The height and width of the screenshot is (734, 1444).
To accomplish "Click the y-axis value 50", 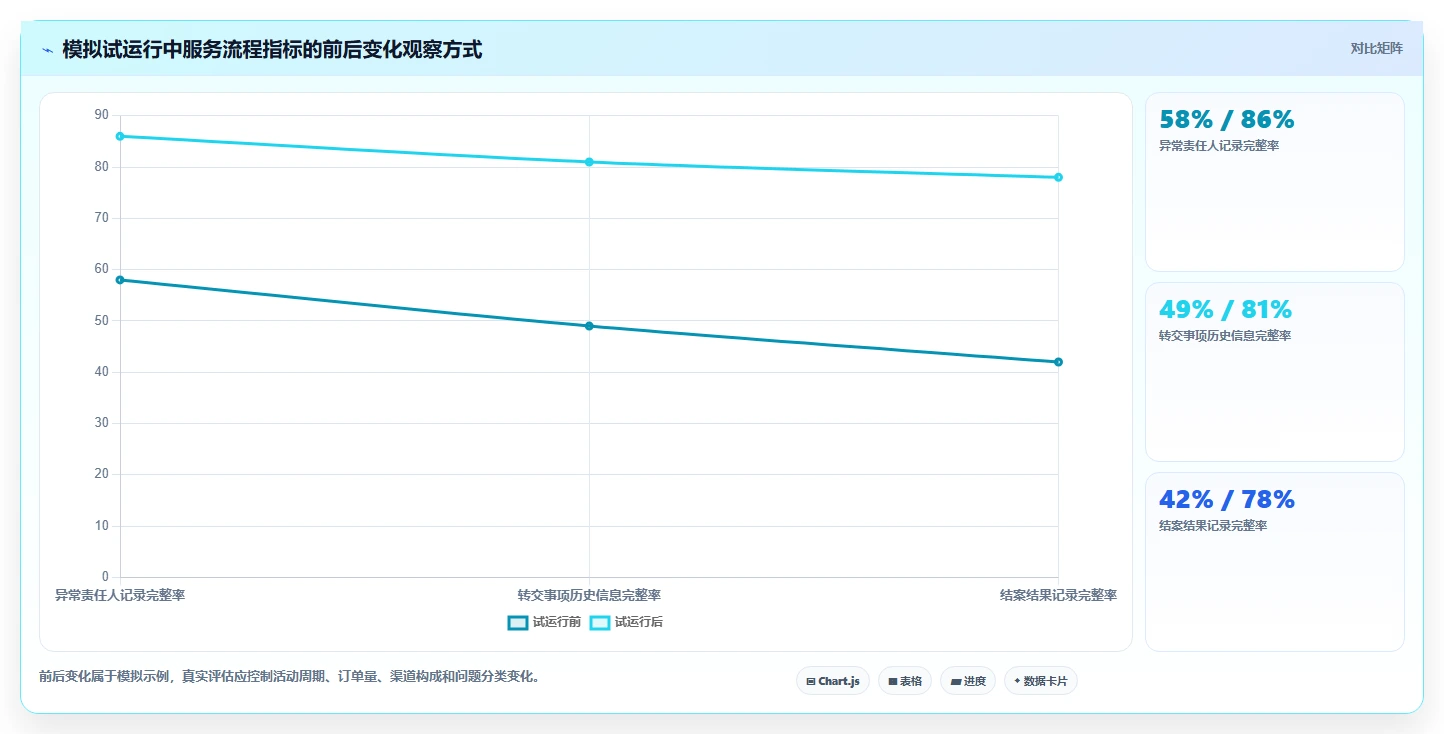I will tap(101, 321).
